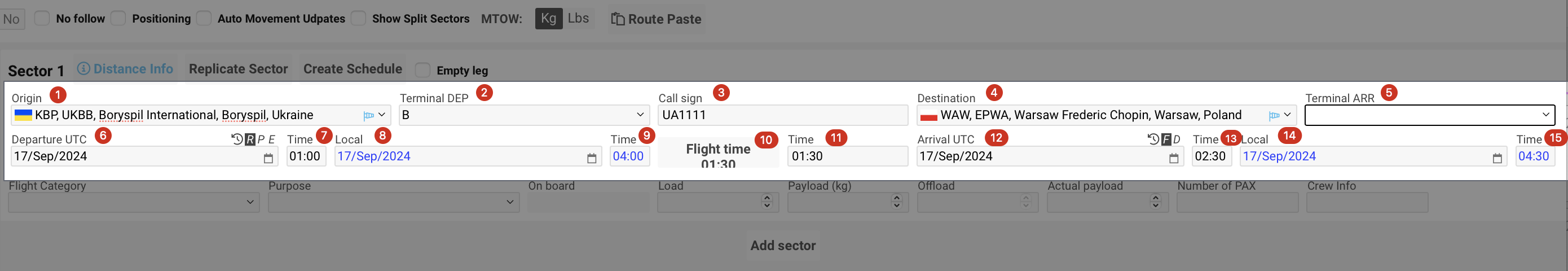Click the windsock icon in Origin field

[368, 115]
